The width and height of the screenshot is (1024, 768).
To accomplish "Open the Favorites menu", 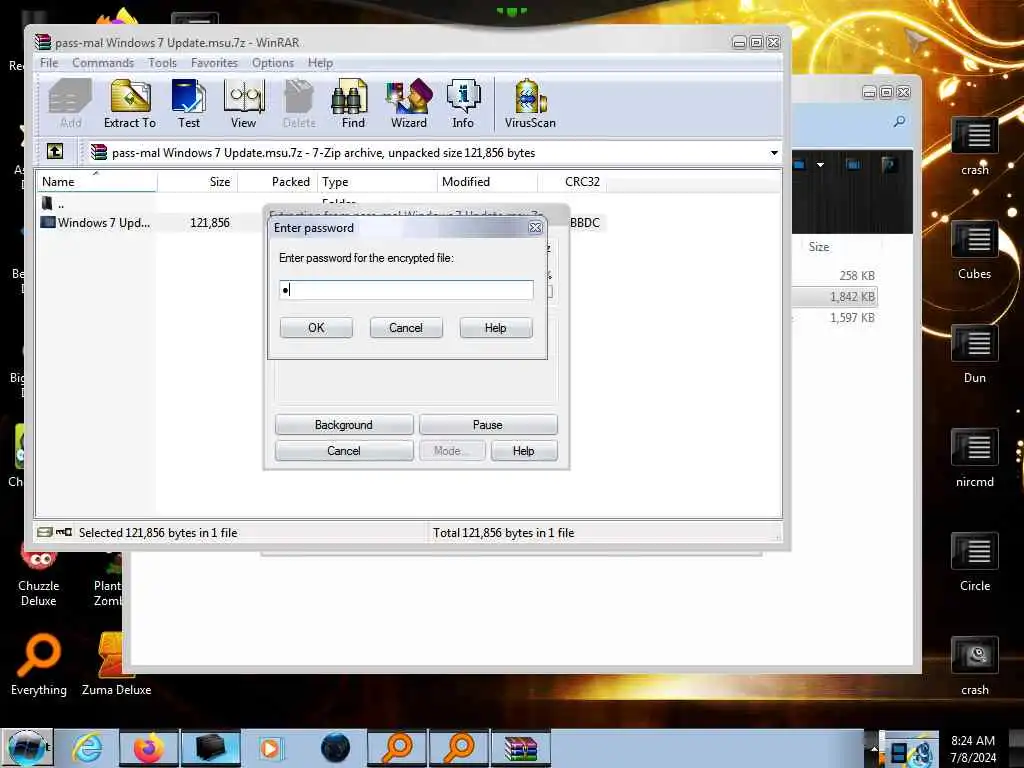I will pos(214,63).
